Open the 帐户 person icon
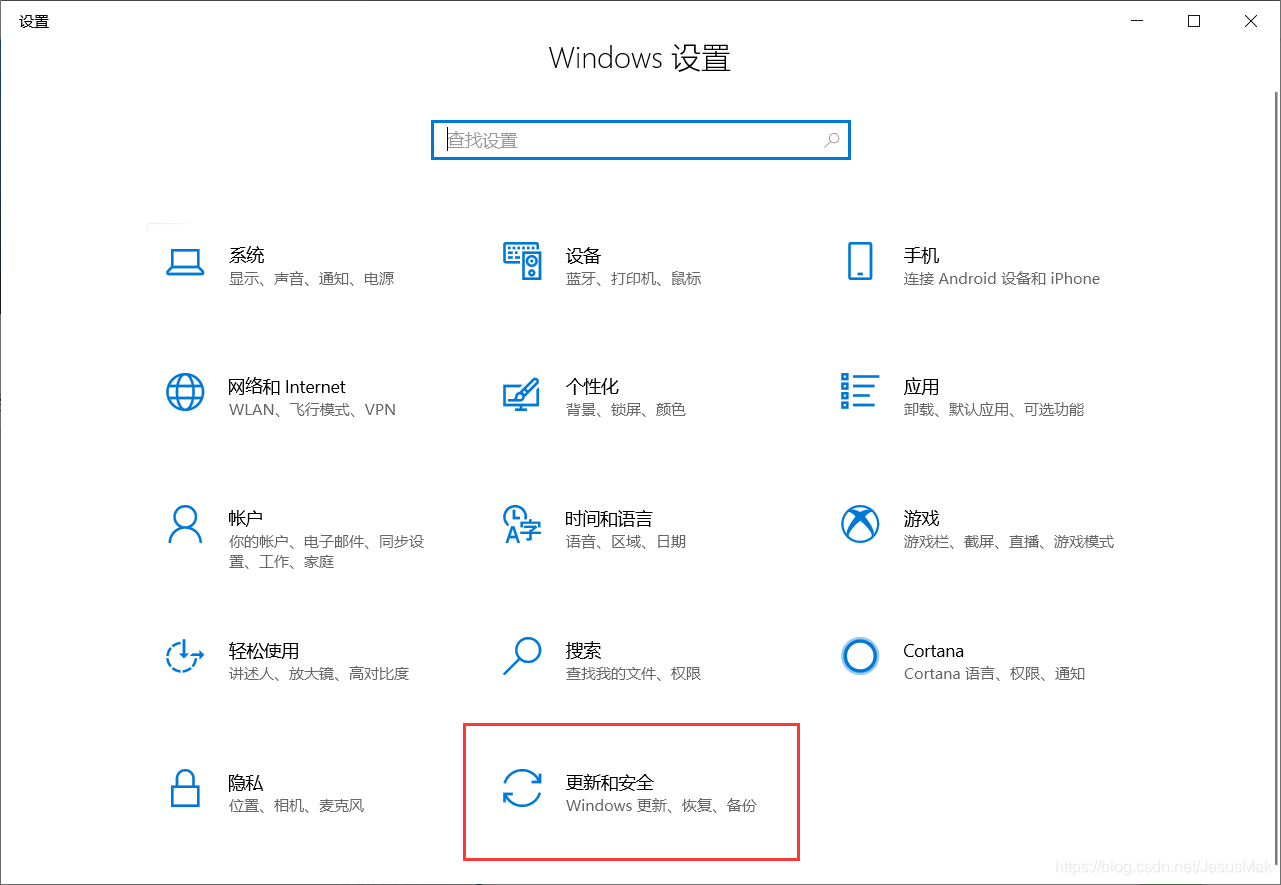The height and width of the screenshot is (885, 1281). pyautogui.click(x=185, y=524)
